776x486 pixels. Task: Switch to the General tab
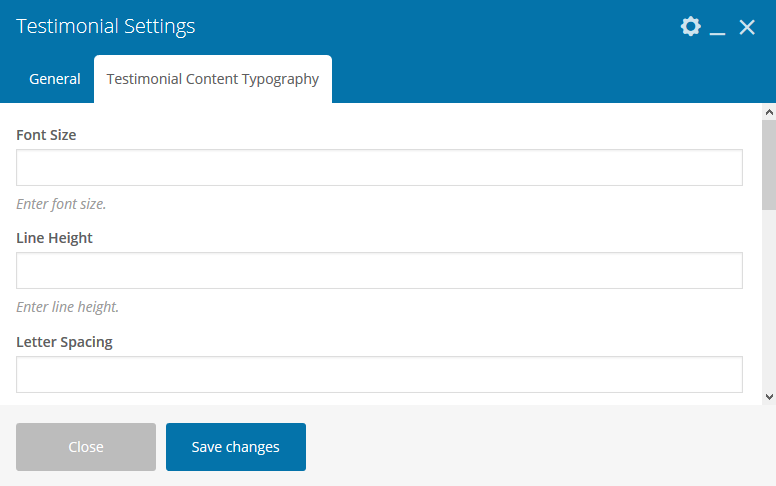pos(55,79)
